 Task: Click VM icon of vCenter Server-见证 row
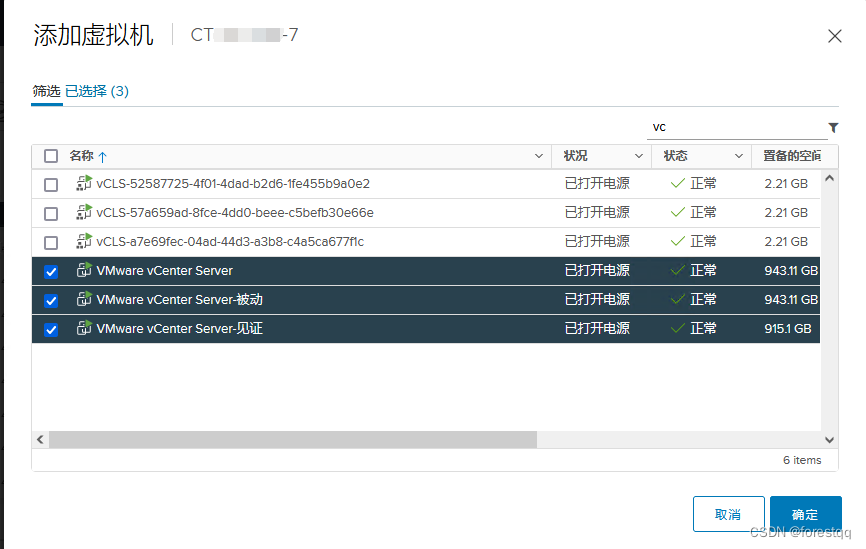pyautogui.click(x=84, y=328)
